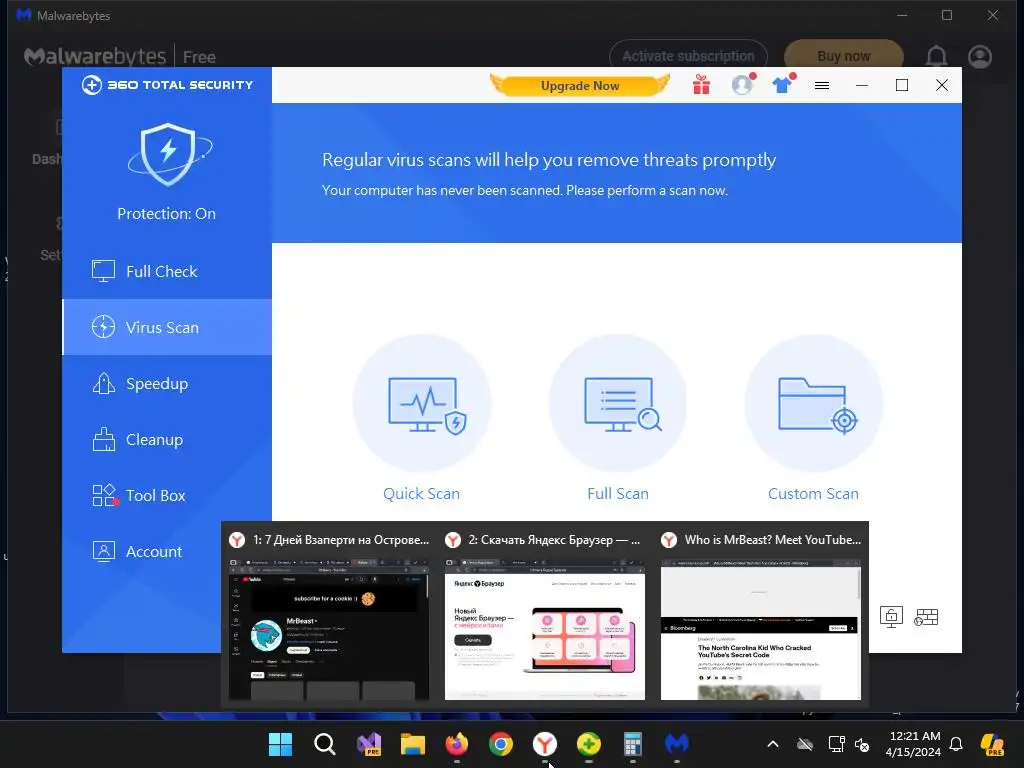Image resolution: width=1024 pixels, height=768 pixels.
Task: Open Calculator from taskbar
Action: coord(633,744)
